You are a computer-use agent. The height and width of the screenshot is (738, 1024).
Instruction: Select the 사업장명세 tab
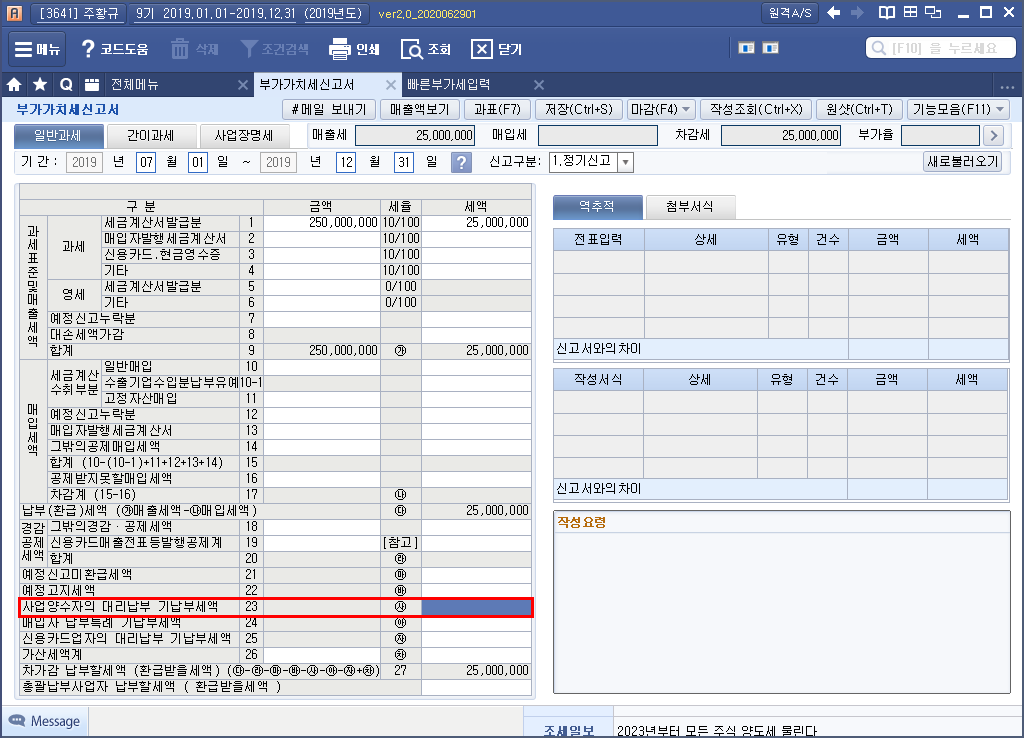coord(244,136)
